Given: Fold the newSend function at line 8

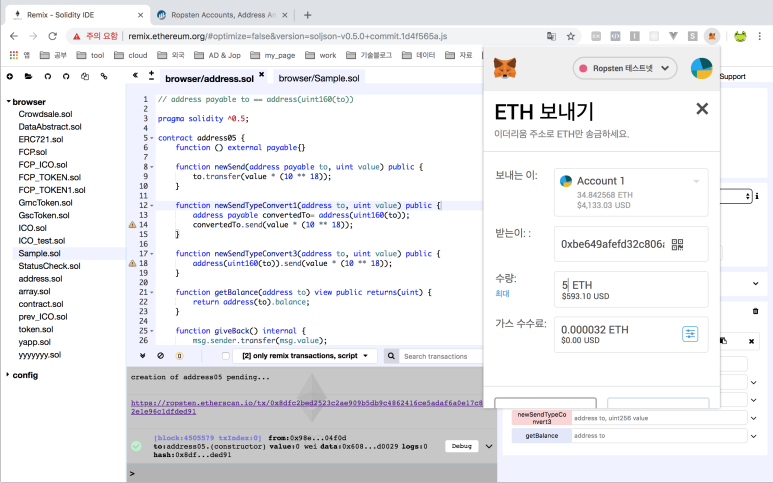Looking at the screenshot, I should (x=152, y=167).
